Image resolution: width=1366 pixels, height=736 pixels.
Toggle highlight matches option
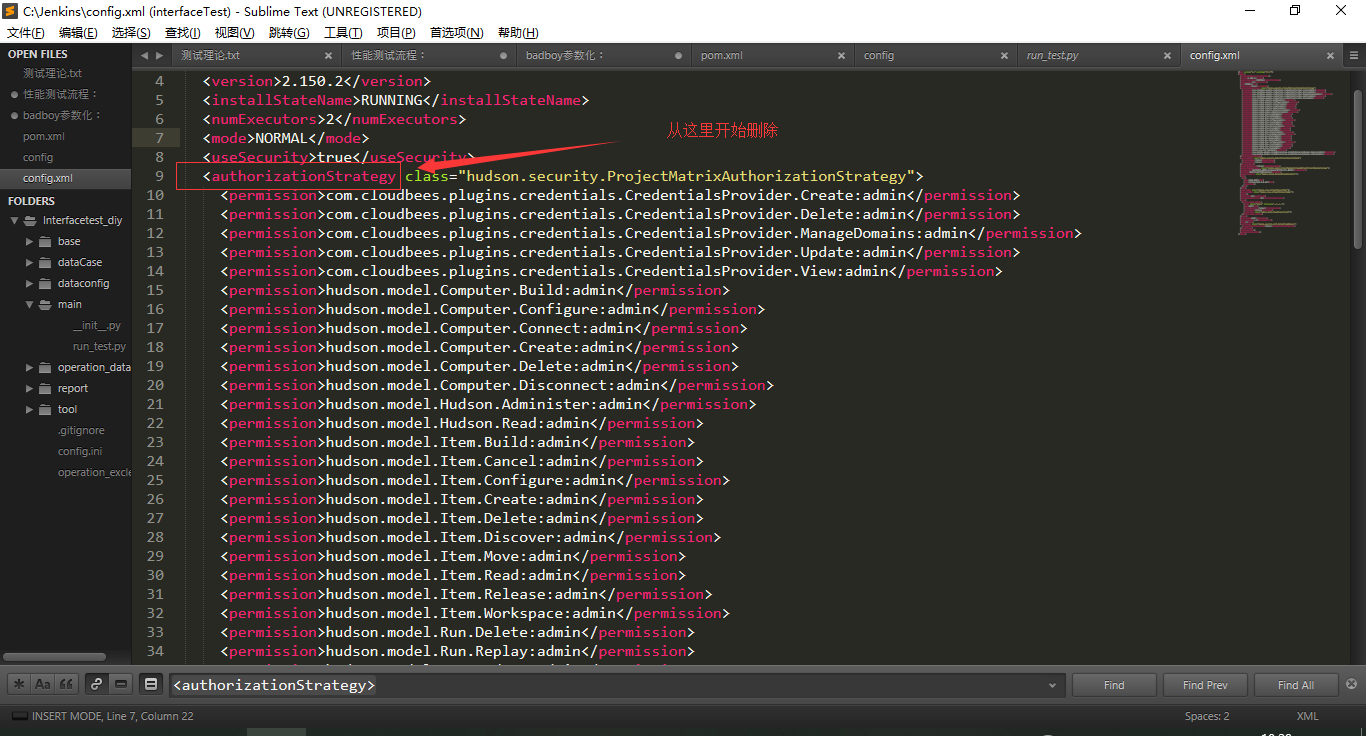click(x=151, y=685)
